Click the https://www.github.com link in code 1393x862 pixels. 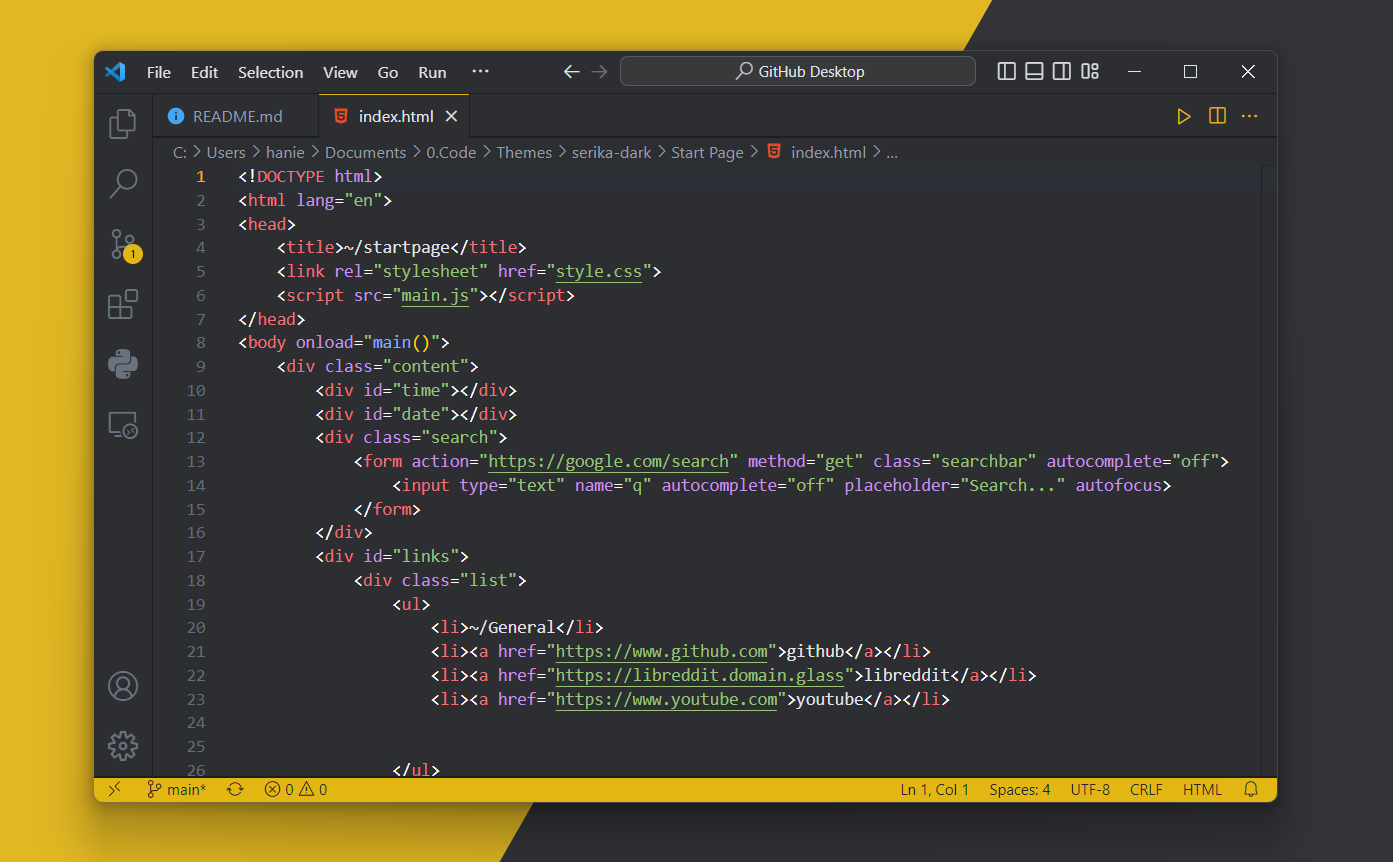[x=661, y=651]
